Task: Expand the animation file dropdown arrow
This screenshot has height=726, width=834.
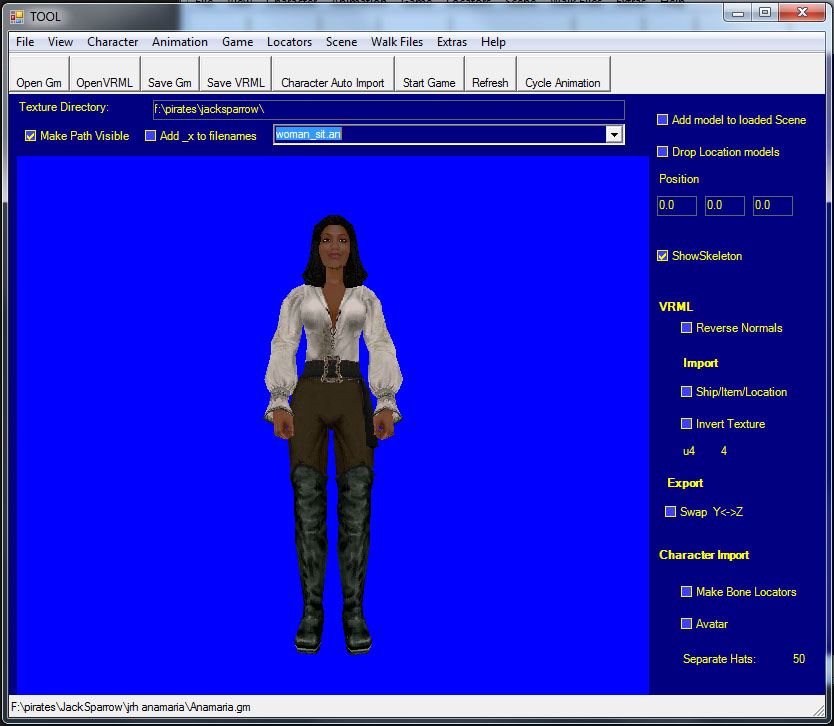Action: [x=614, y=135]
